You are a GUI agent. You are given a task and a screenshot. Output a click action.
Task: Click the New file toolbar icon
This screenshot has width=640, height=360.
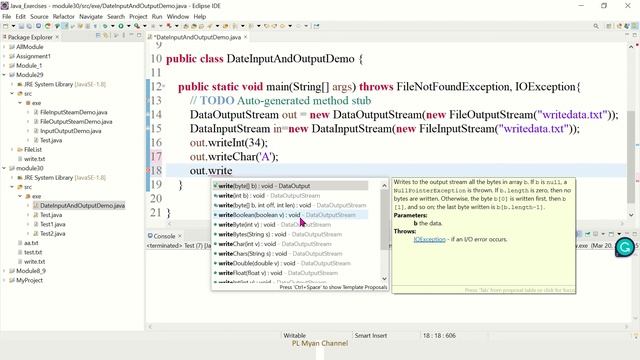(5, 26)
